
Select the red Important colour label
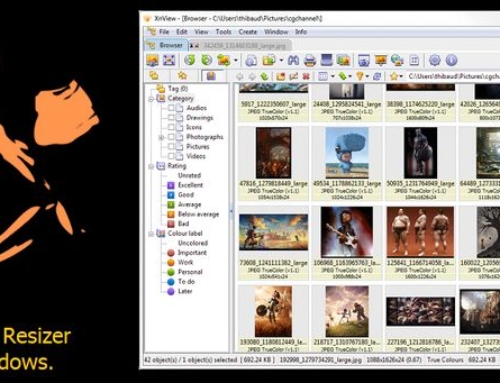[x=192, y=253]
